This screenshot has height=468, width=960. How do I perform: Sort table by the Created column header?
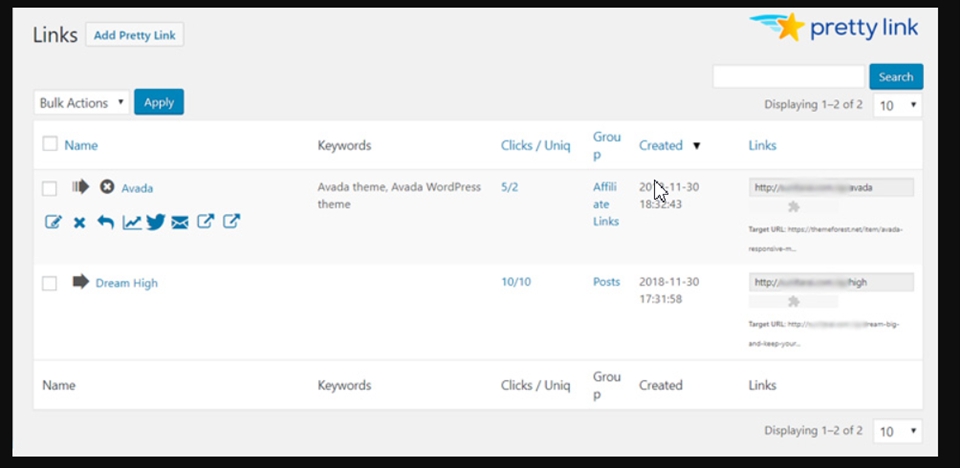[x=661, y=145]
